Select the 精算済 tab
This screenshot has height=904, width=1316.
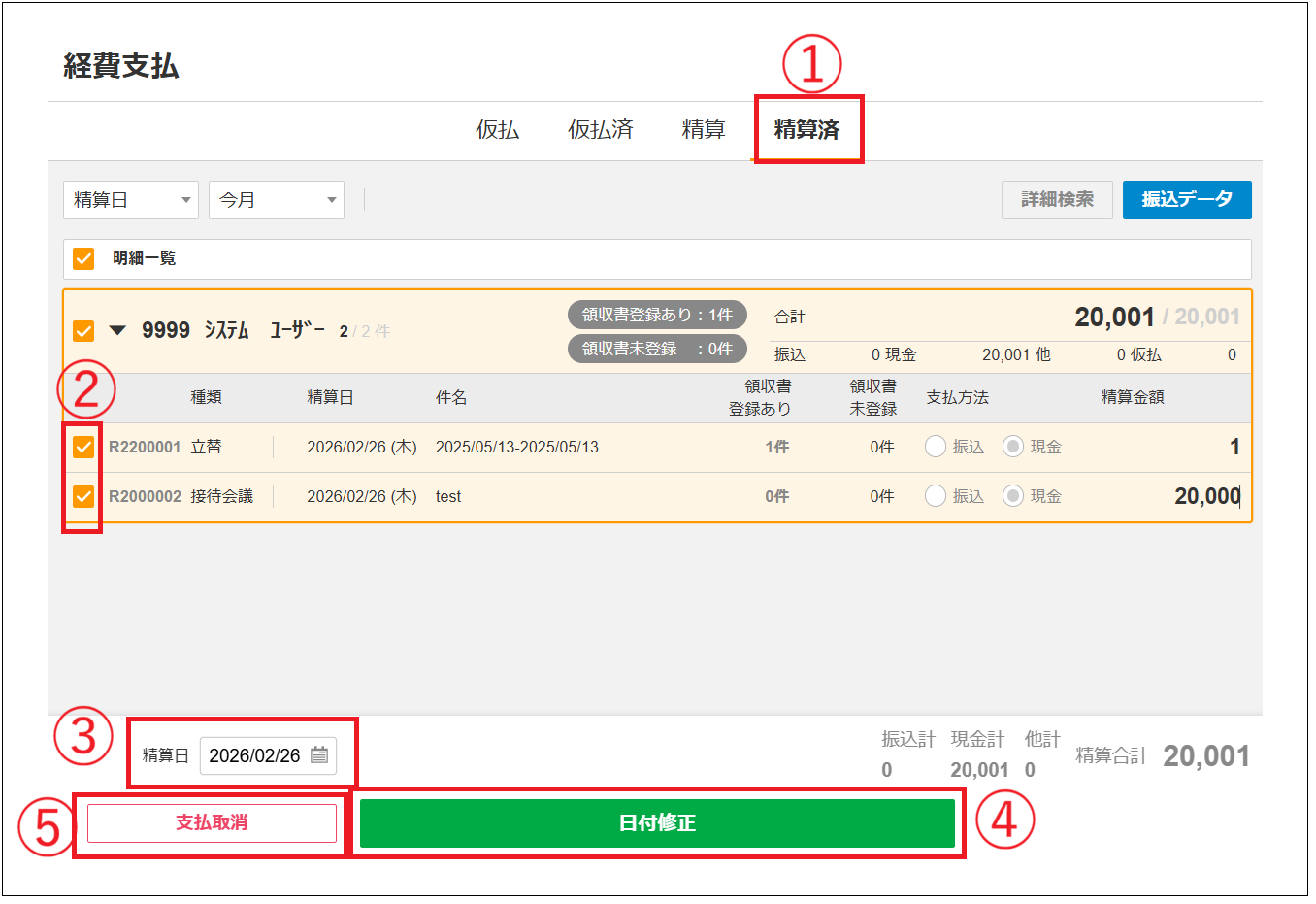(x=806, y=130)
